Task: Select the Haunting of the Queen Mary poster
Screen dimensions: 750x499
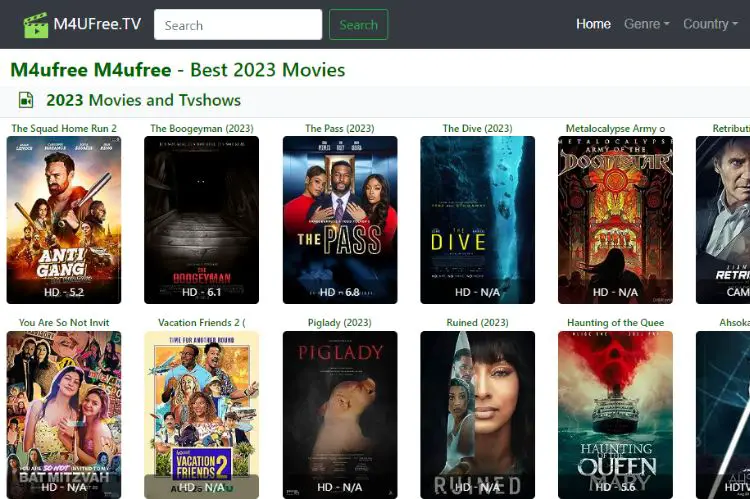Action: [x=615, y=415]
